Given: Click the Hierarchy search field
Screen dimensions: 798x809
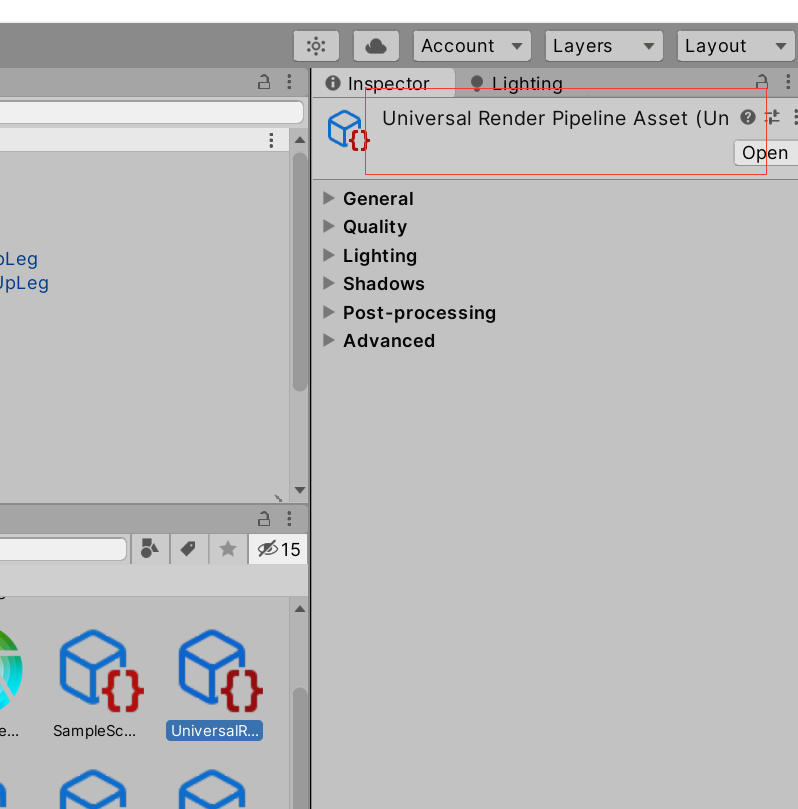Looking at the screenshot, I should [151, 112].
